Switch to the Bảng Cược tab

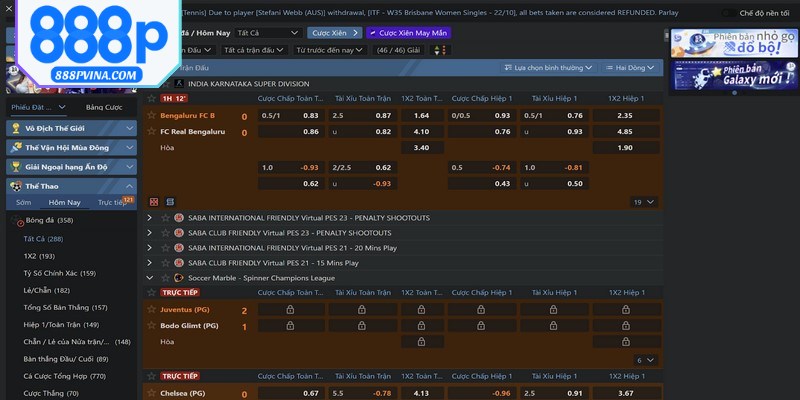click(x=104, y=107)
